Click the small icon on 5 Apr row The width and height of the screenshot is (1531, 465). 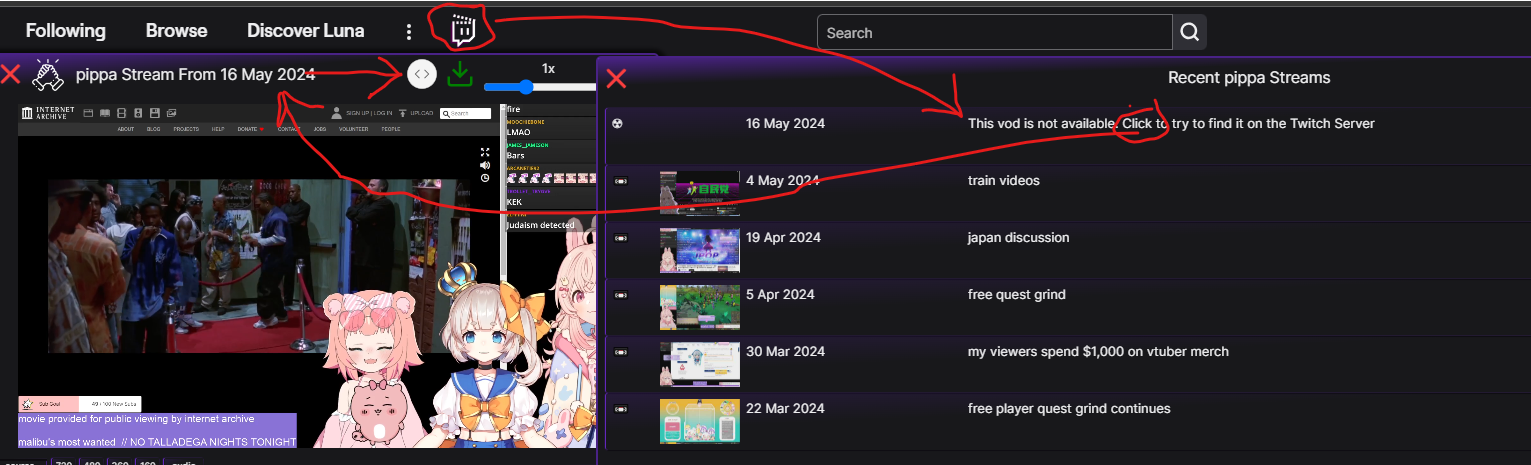point(620,295)
